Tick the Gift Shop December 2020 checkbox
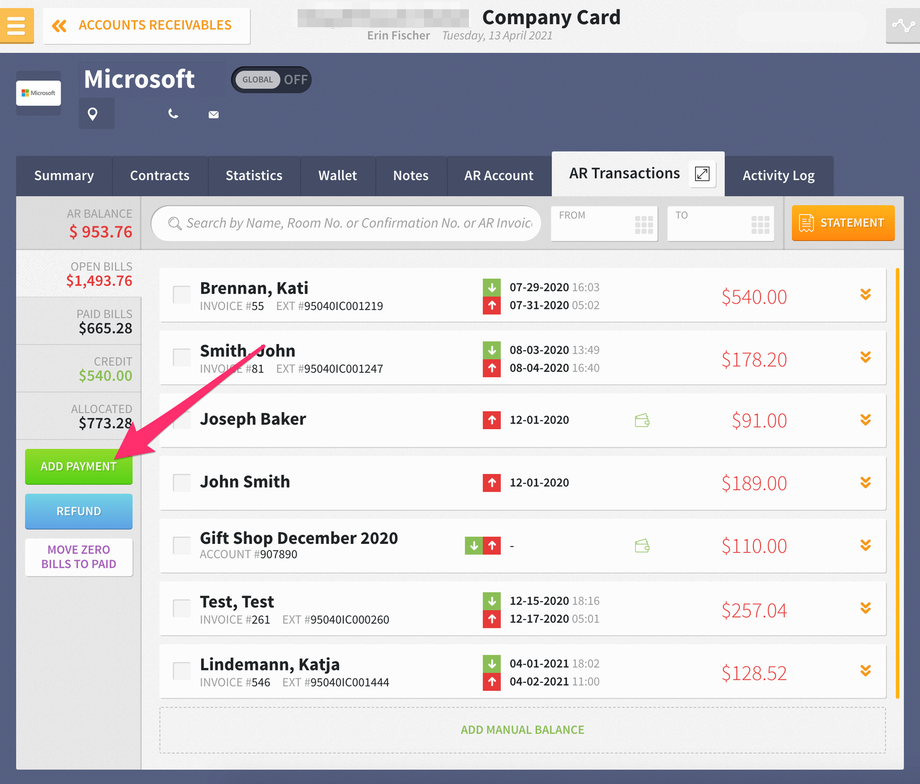The height and width of the screenshot is (784, 920). click(x=182, y=546)
